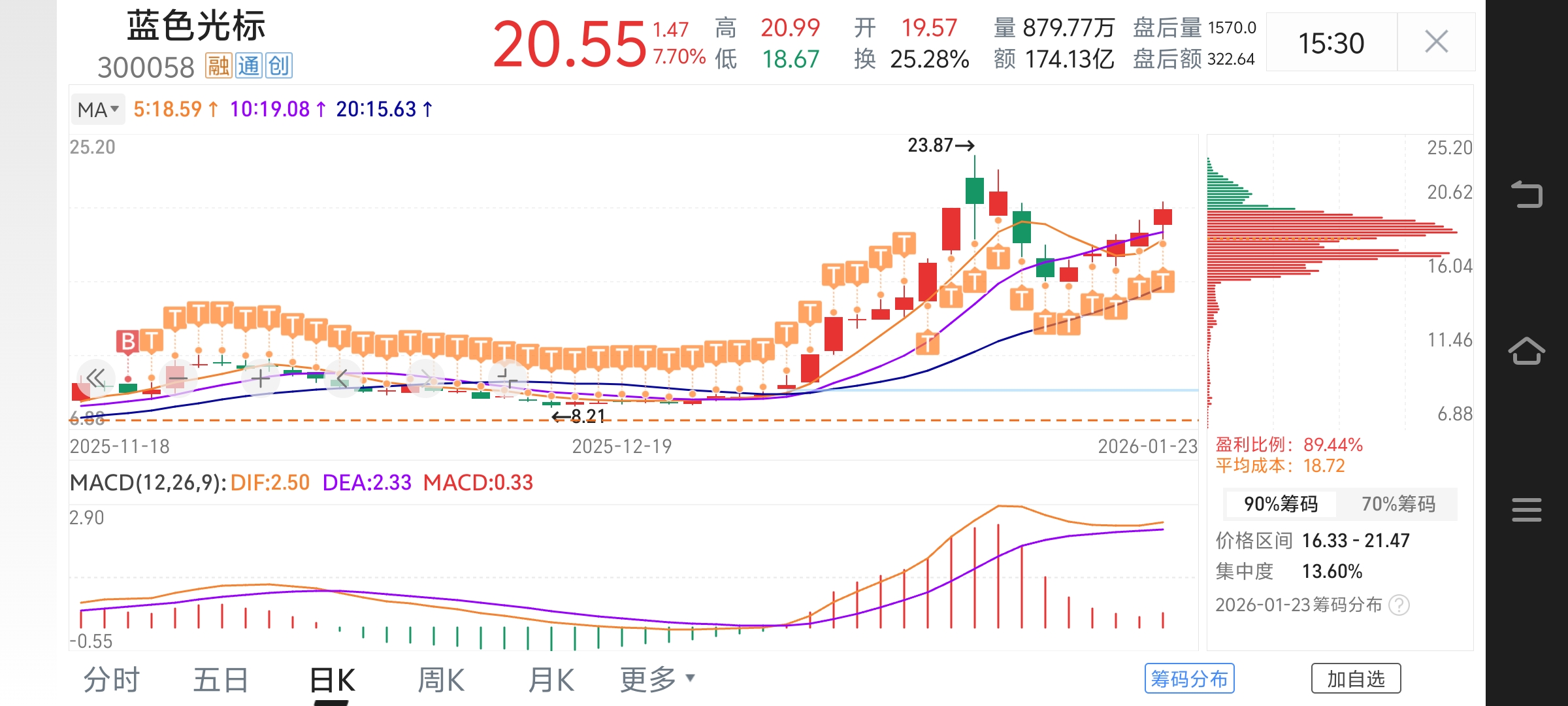The width and height of the screenshot is (1568, 706).
Task: Zoom in the K-line chart with plus icon
Action: click(260, 378)
